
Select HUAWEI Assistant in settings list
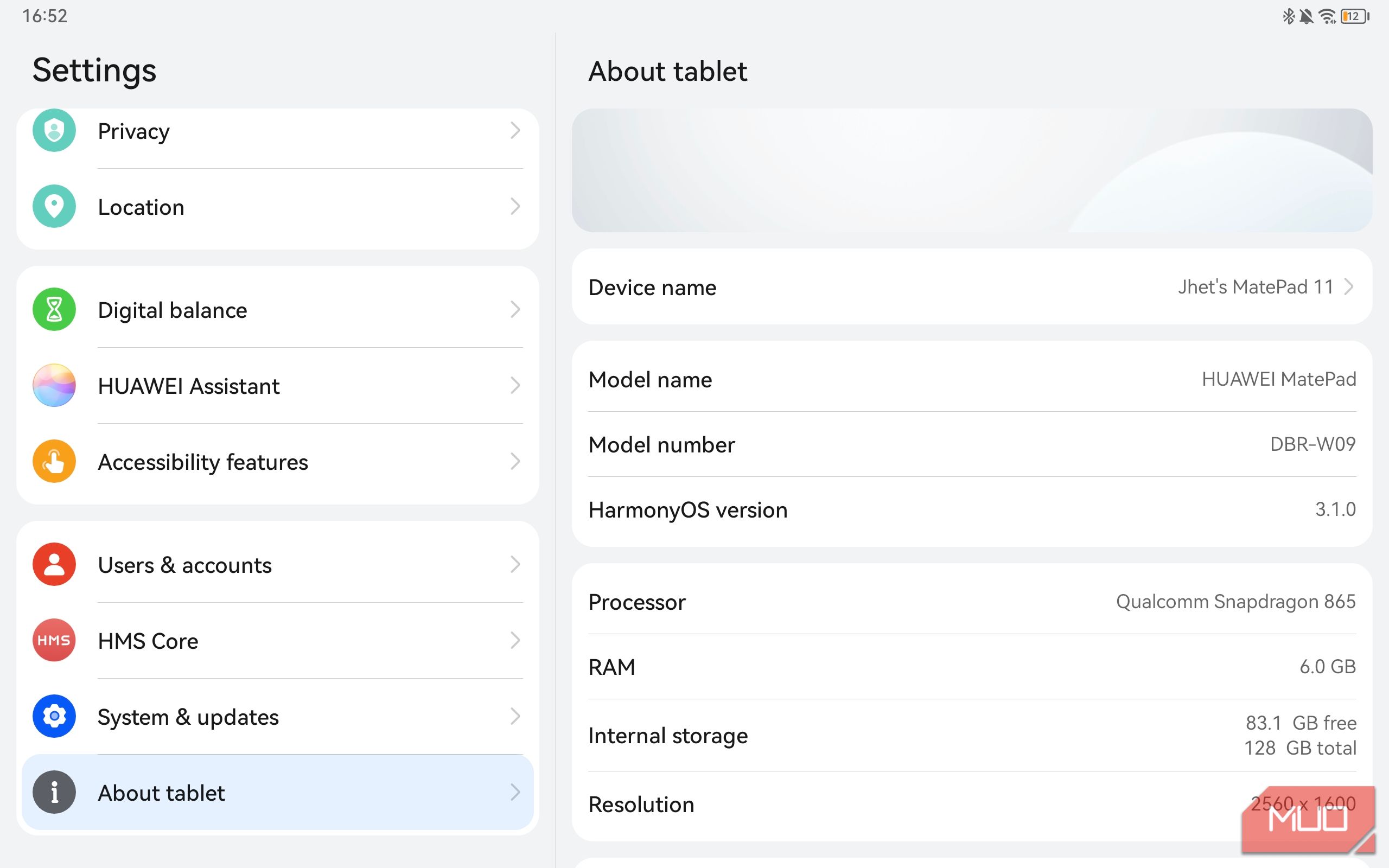pos(278,386)
